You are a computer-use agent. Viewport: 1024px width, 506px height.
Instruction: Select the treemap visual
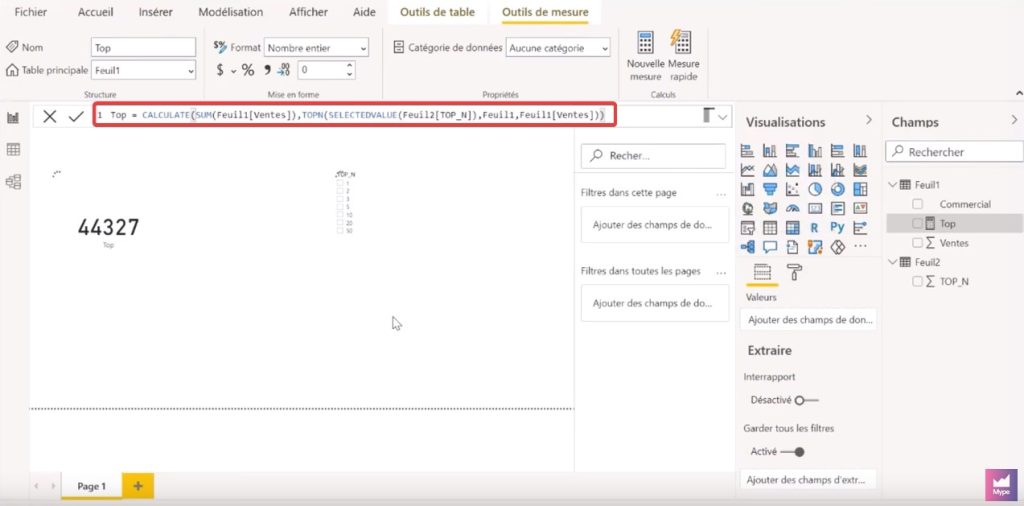[860, 189]
